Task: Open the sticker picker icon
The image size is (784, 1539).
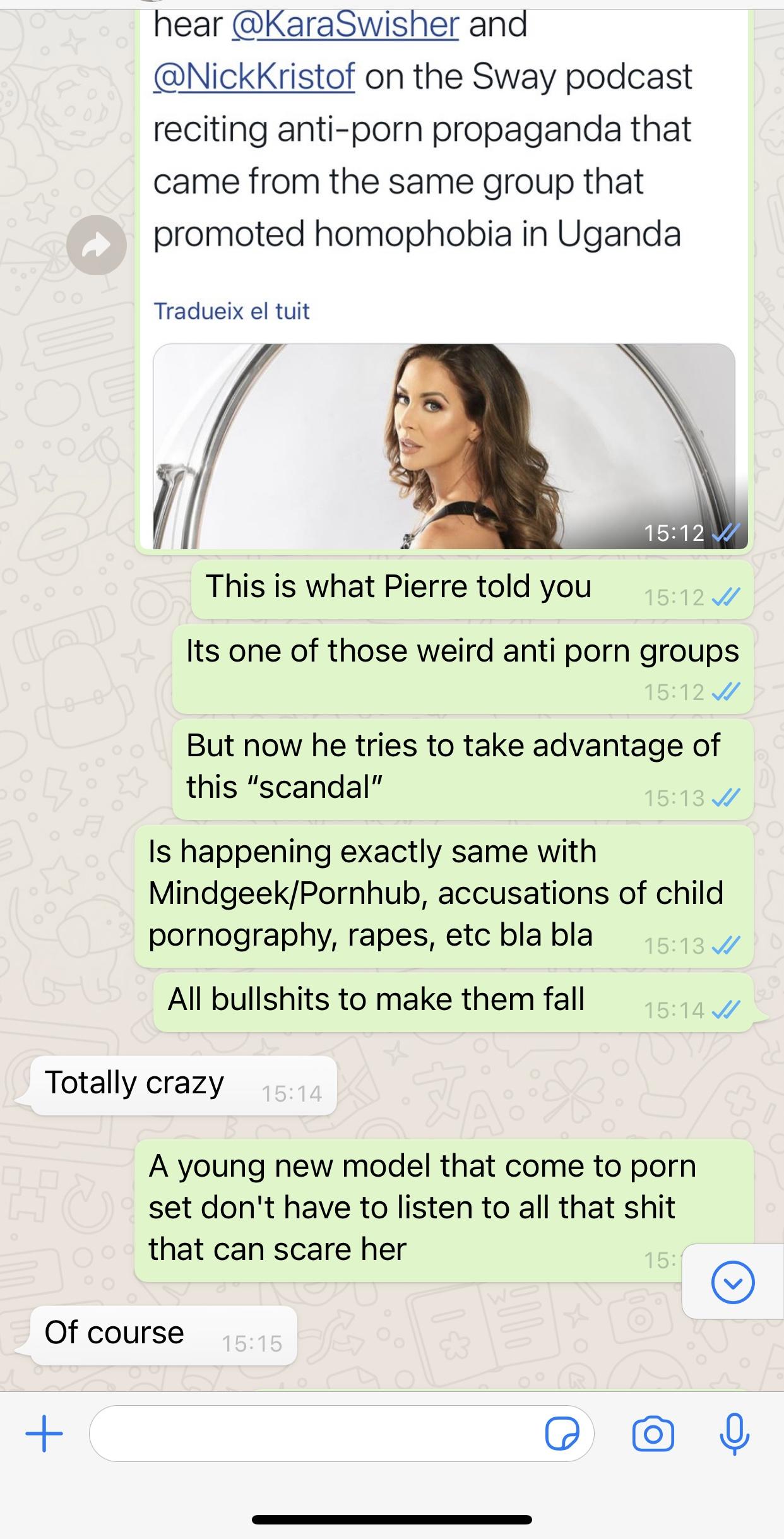Action: click(562, 1434)
